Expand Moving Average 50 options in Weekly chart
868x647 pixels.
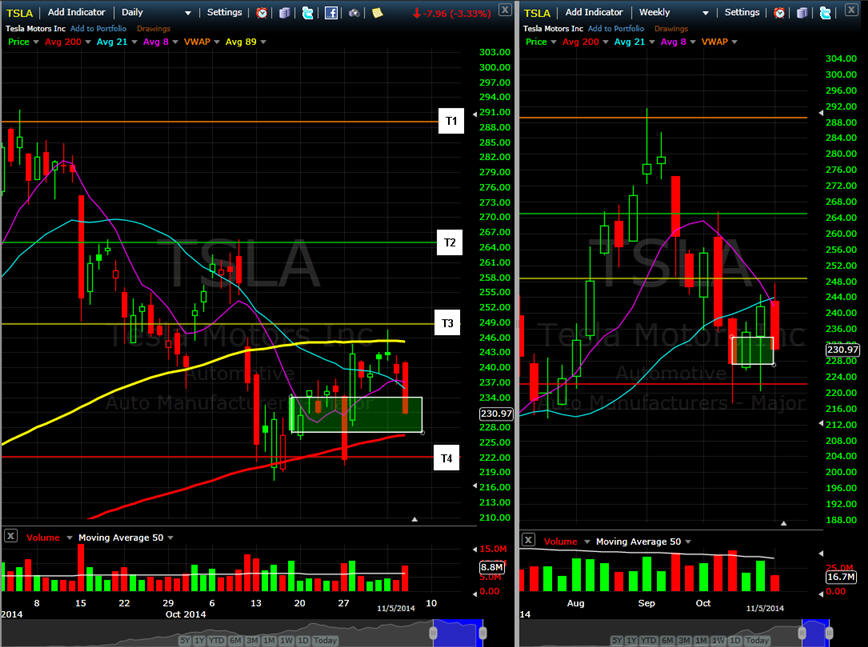[x=688, y=542]
